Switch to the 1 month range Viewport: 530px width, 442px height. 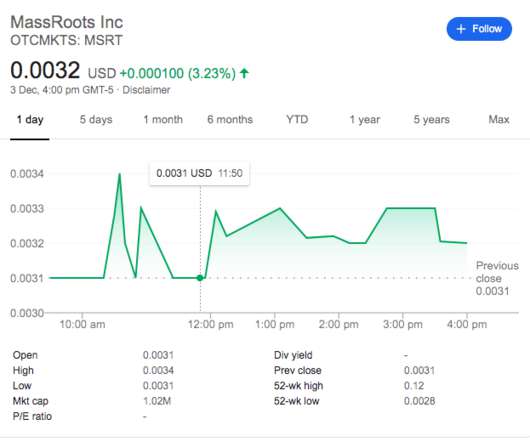[x=163, y=119]
